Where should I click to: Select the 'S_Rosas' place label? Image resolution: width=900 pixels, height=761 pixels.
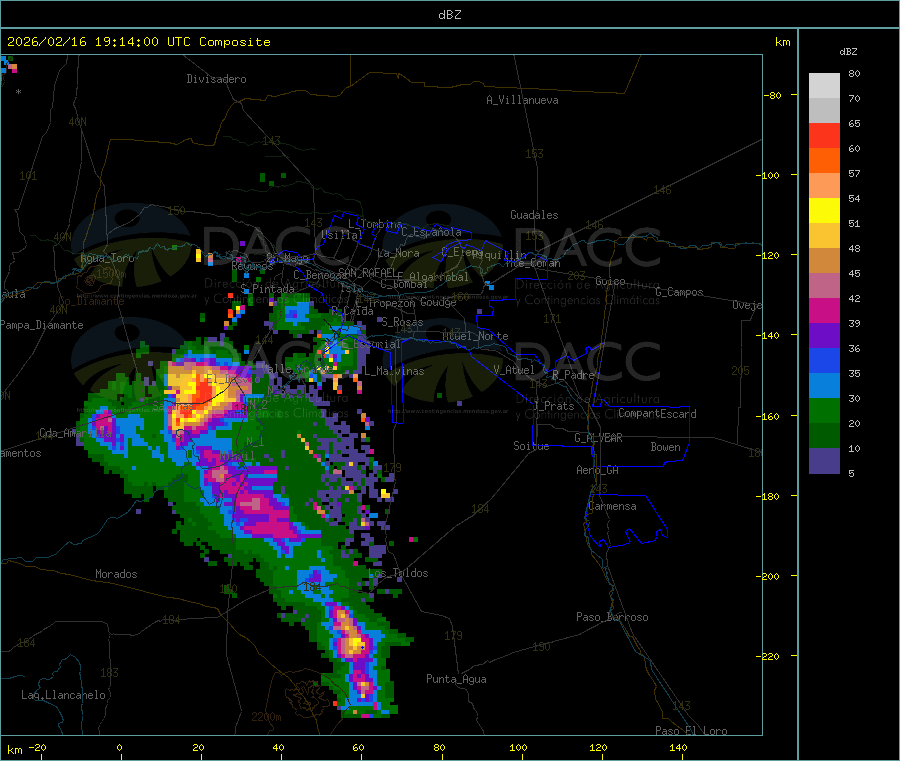[402, 322]
